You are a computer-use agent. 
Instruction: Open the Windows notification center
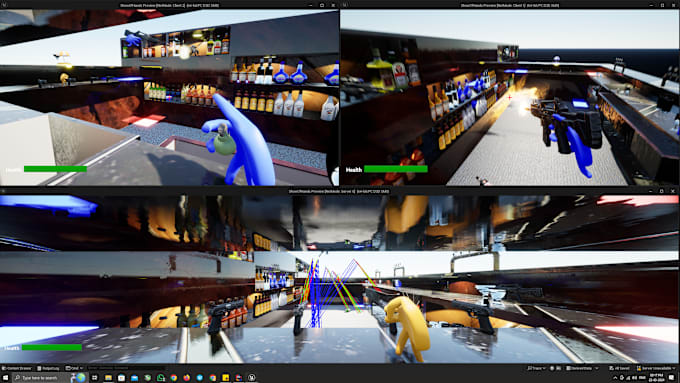click(671, 377)
